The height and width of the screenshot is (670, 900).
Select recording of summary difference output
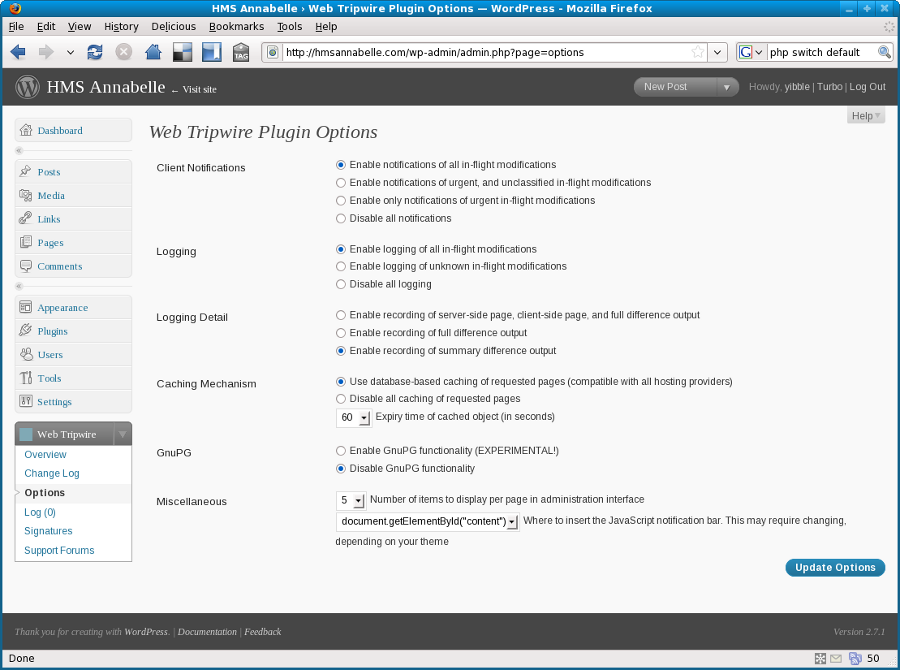(x=341, y=351)
